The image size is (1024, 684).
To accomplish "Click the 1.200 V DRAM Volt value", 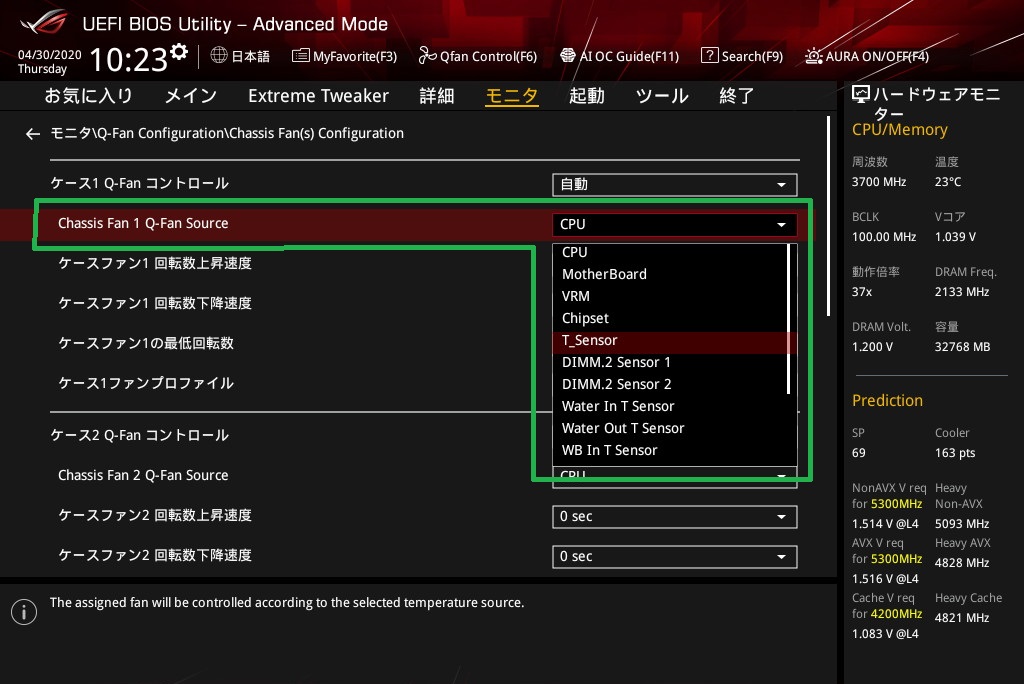I will tap(872, 347).
